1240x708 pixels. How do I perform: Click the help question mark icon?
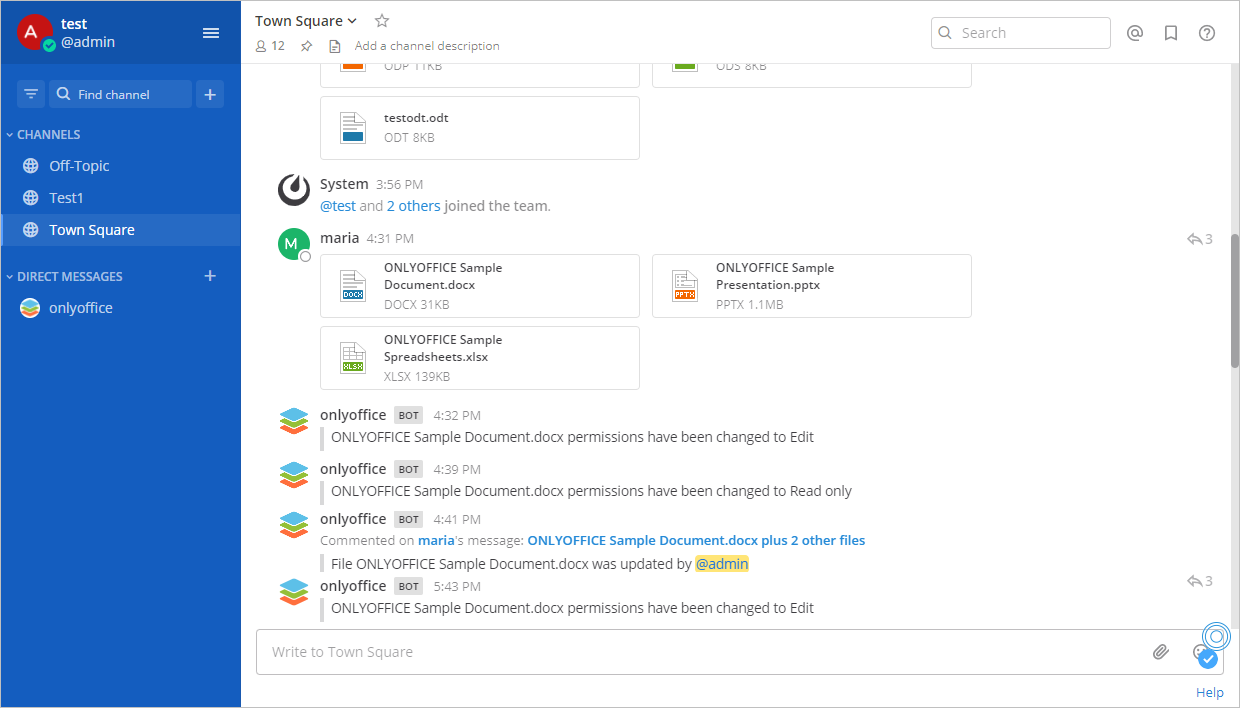(1207, 33)
